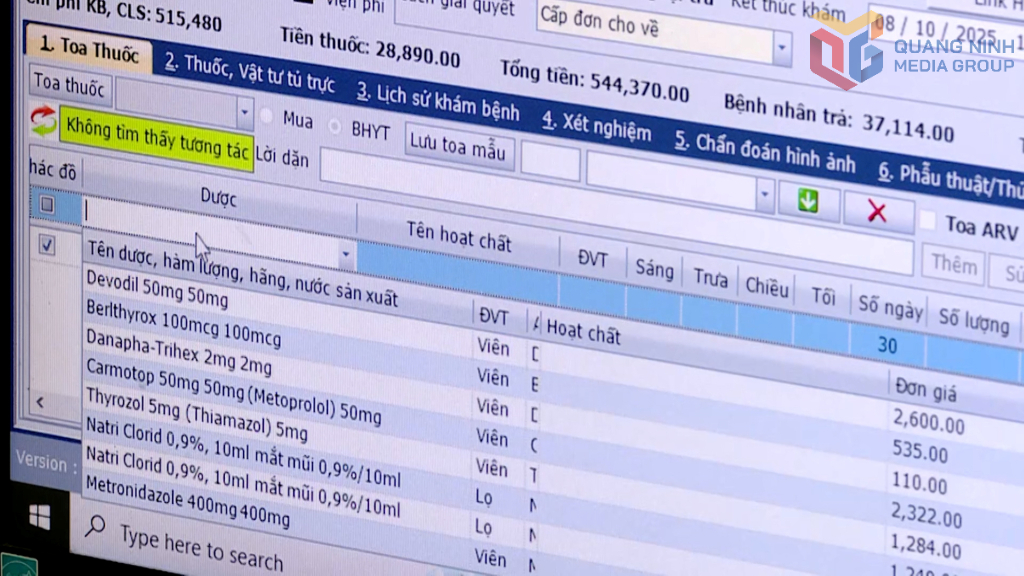Open the Xét nghiệm tab
This screenshot has width=1024, height=576.
pos(596,127)
